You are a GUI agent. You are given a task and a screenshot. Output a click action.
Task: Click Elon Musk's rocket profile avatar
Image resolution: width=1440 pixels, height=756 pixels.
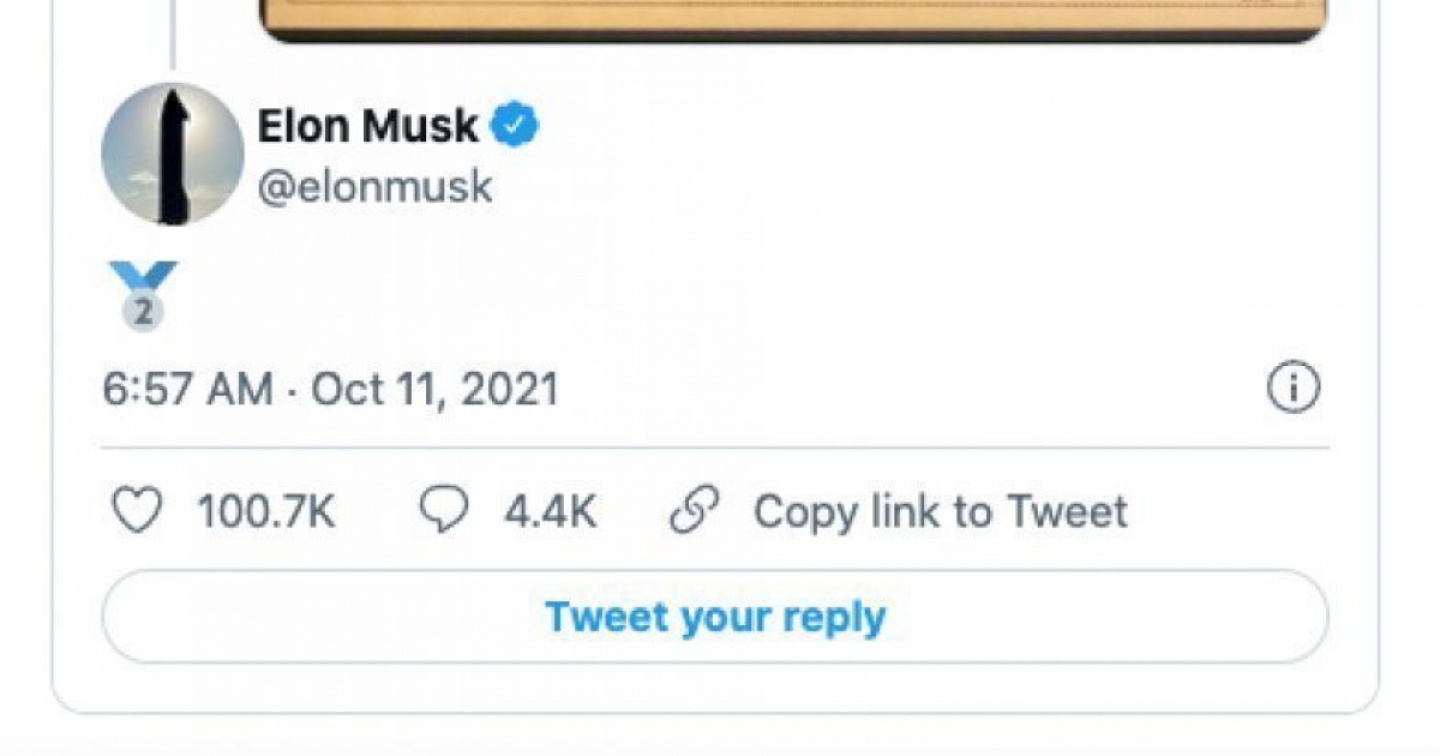point(172,153)
